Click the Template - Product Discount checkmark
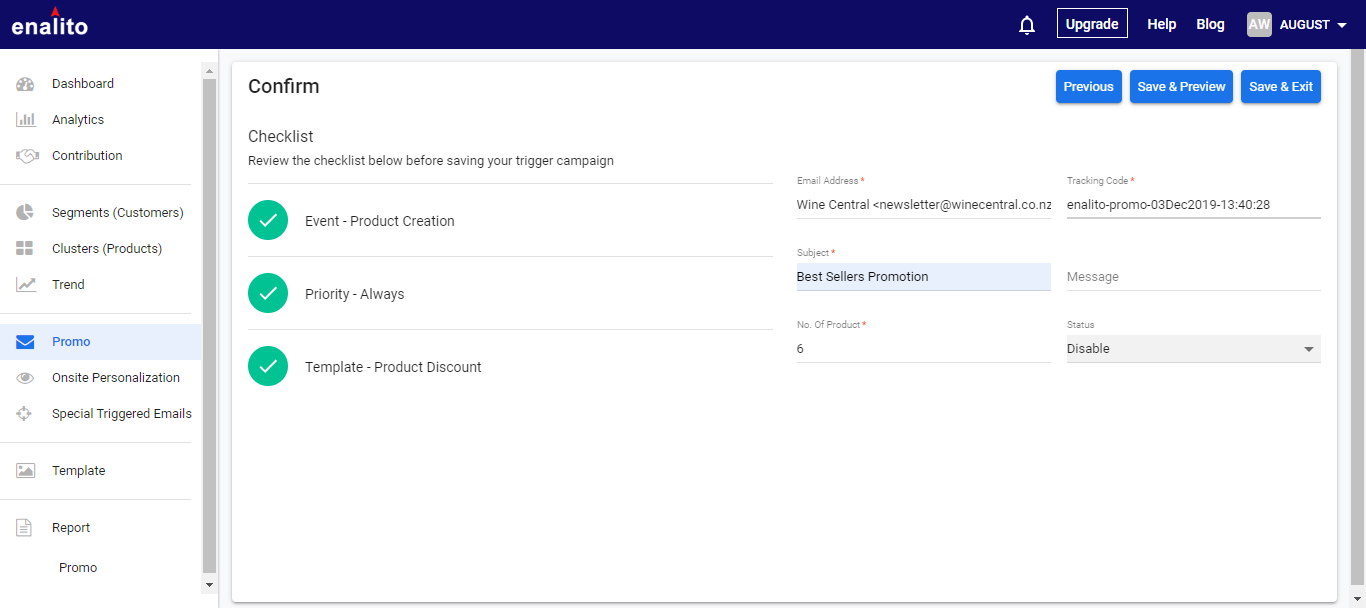The height and width of the screenshot is (608, 1366). point(268,367)
